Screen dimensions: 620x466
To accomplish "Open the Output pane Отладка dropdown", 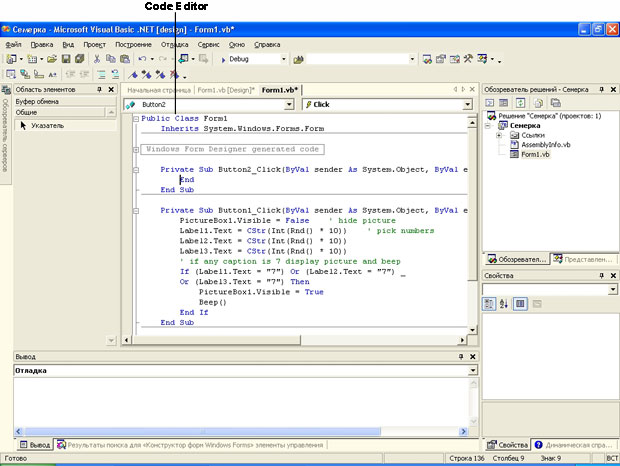I will pyautogui.click(x=473, y=371).
